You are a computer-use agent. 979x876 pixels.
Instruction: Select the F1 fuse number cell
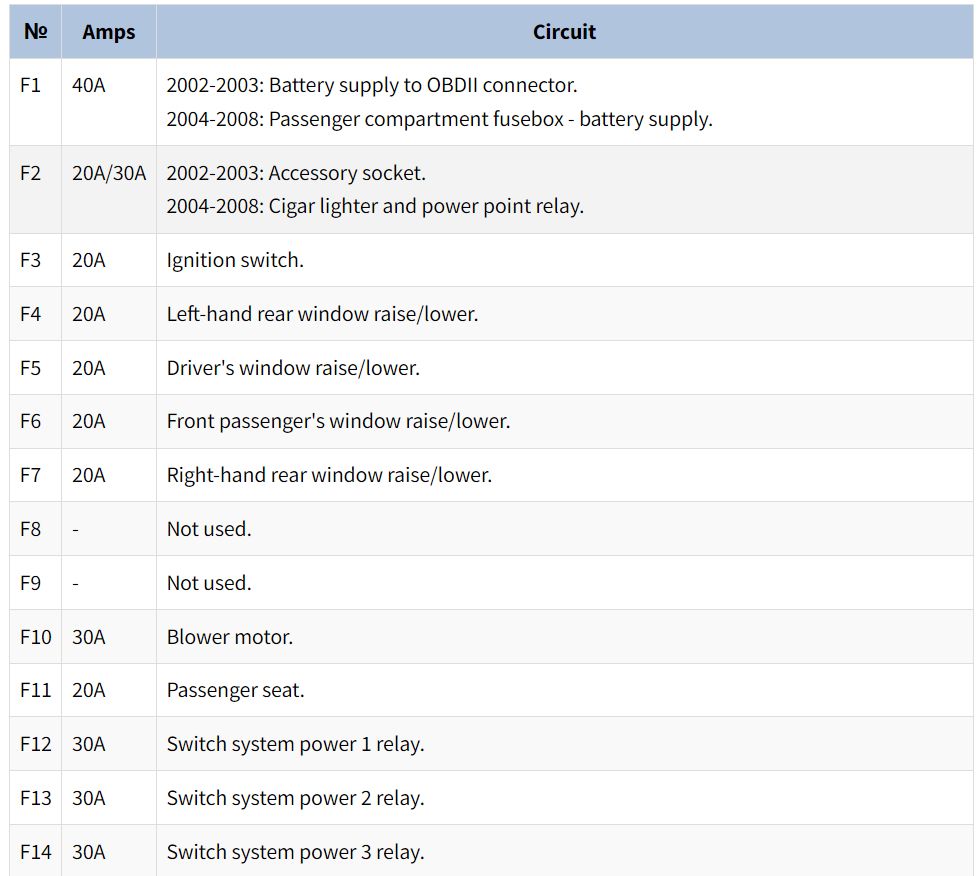pos(31,86)
